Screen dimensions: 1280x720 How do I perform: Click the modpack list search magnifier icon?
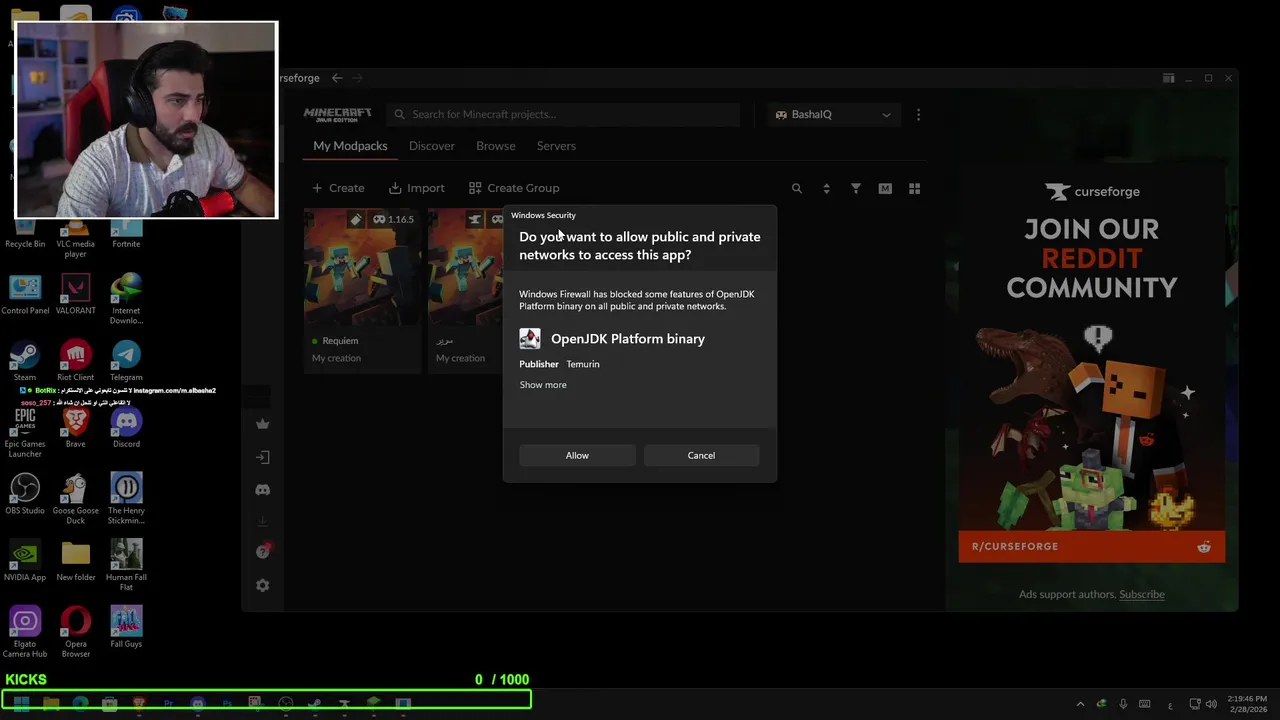(797, 188)
